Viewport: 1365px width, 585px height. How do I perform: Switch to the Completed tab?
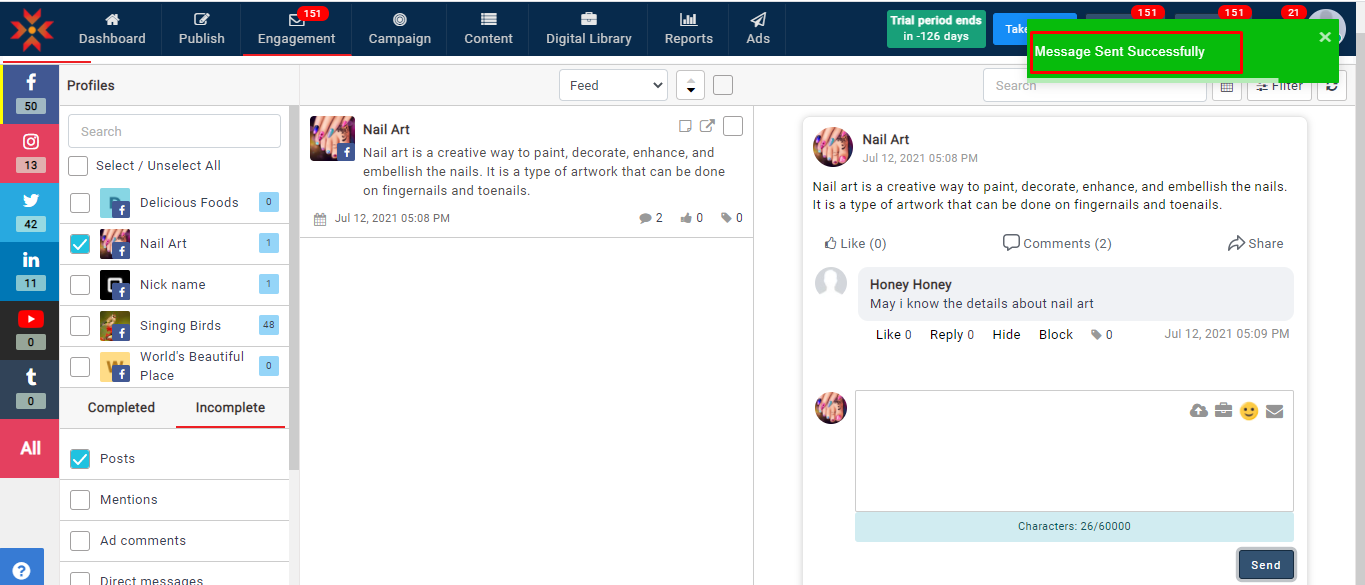click(x=121, y=408)
